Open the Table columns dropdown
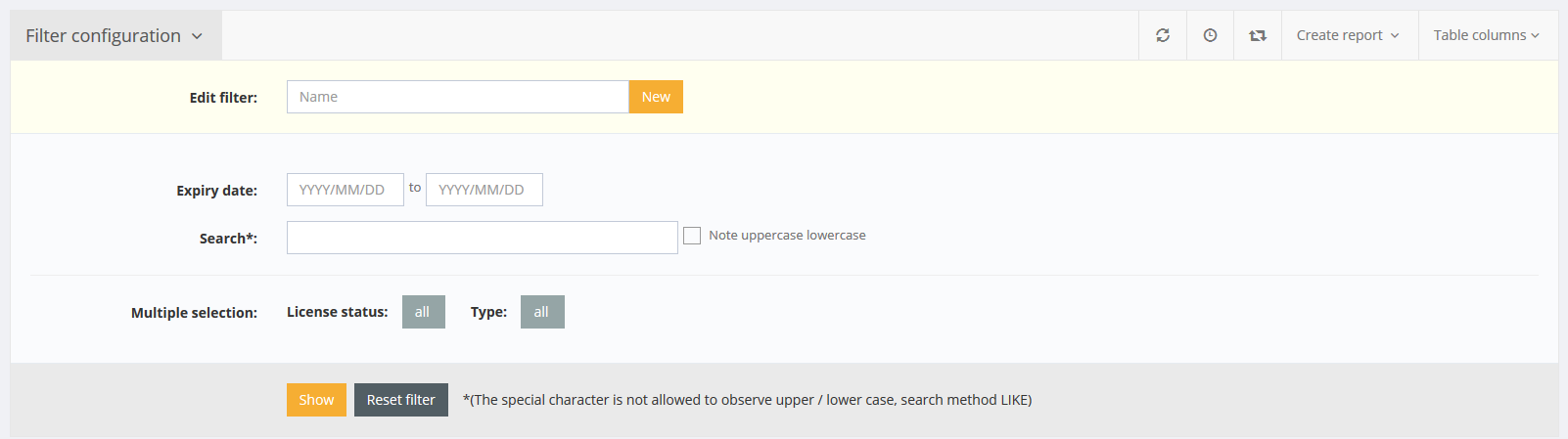Viewport: 1568px width, 439px height. (x=1486, y=35)
